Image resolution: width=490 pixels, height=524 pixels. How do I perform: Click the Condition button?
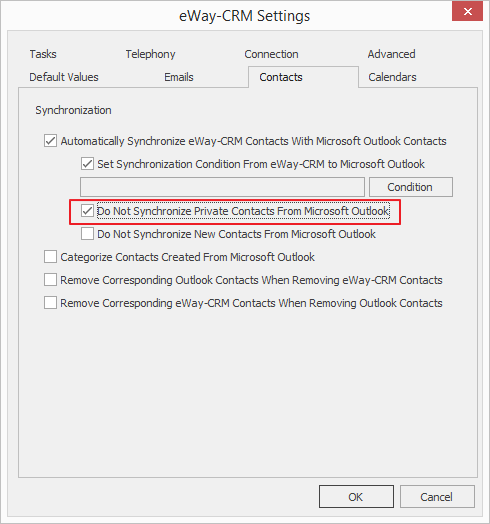tap(411, 187)
